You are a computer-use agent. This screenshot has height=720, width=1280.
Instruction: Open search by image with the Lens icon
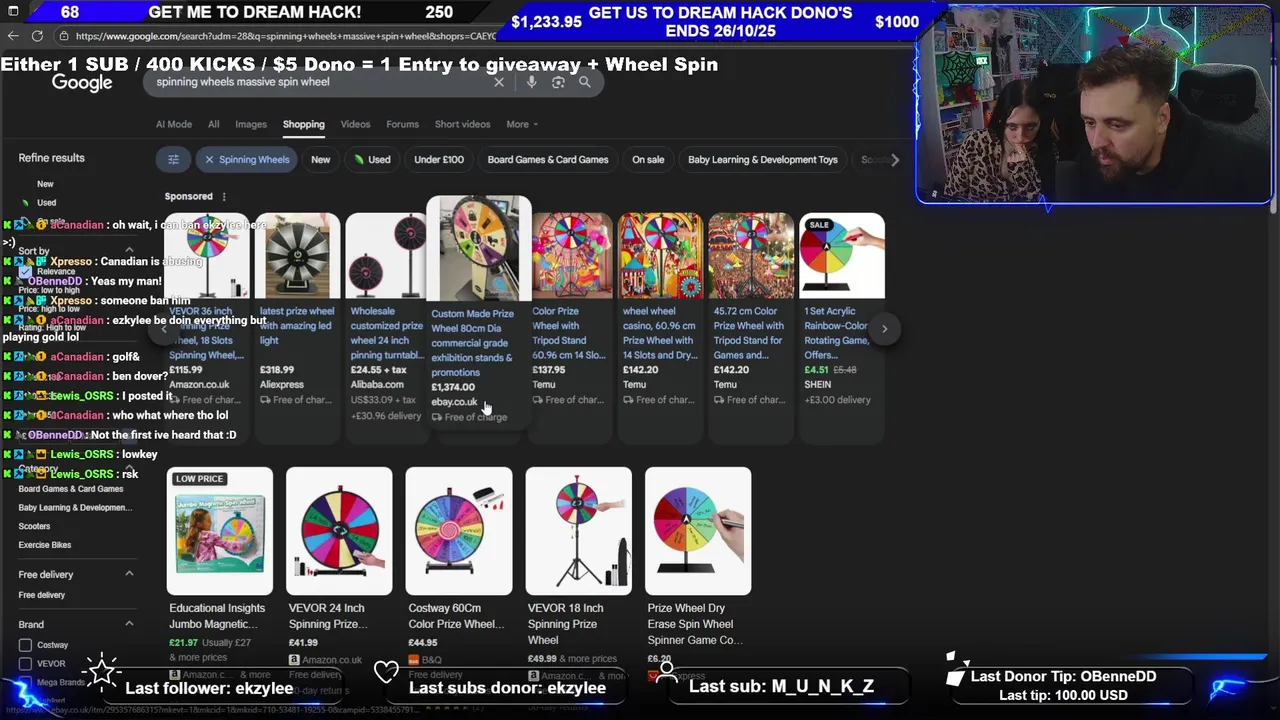point(558,82)
